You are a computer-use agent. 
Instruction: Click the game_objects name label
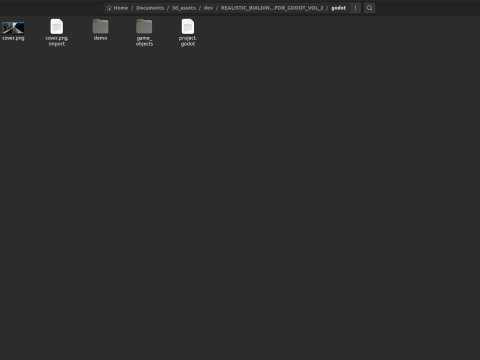coord(144,41)
